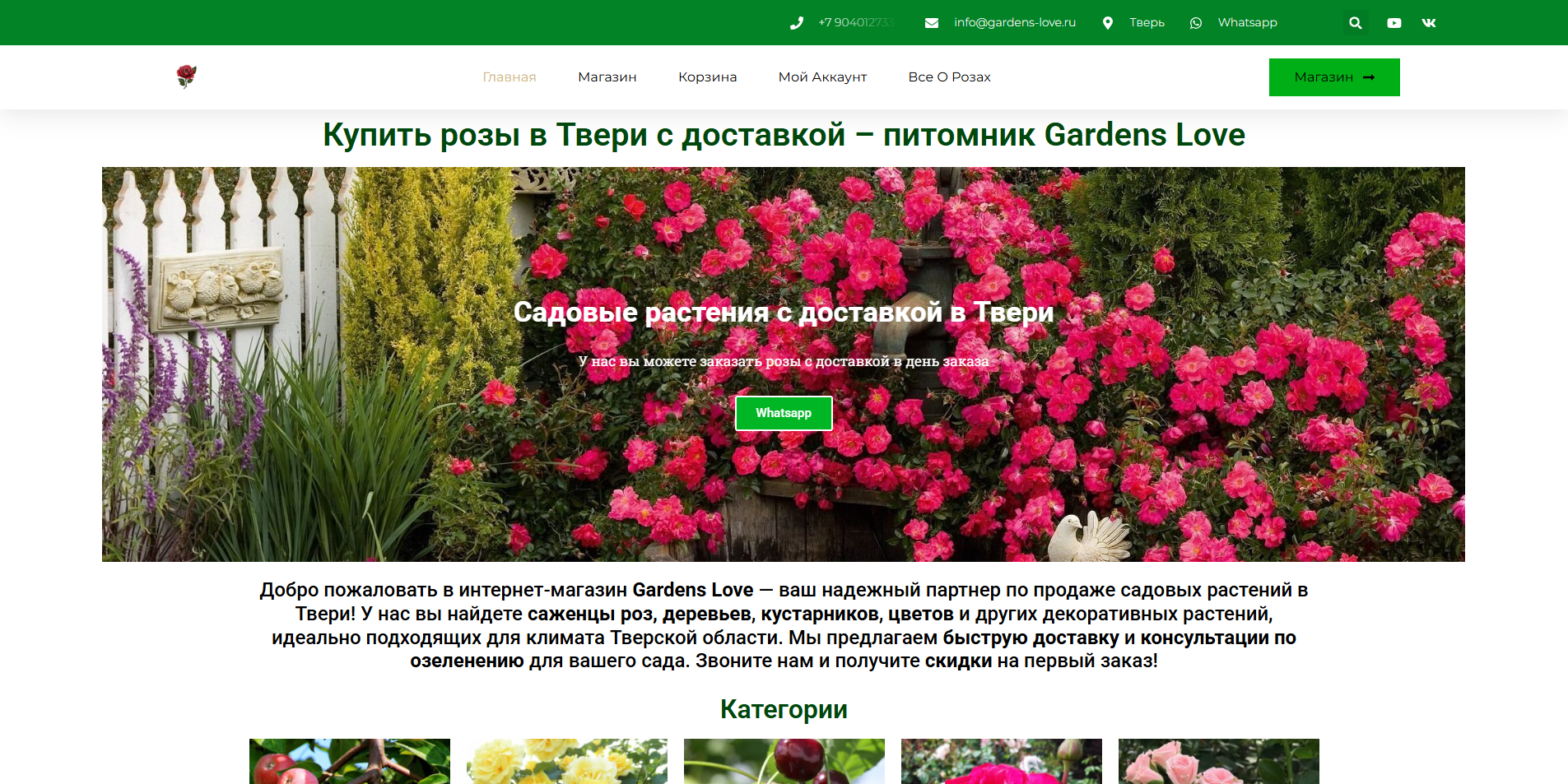Click the WhatsApp icon in top bar
1568x784 pixels.
(x=1195, y=23)
